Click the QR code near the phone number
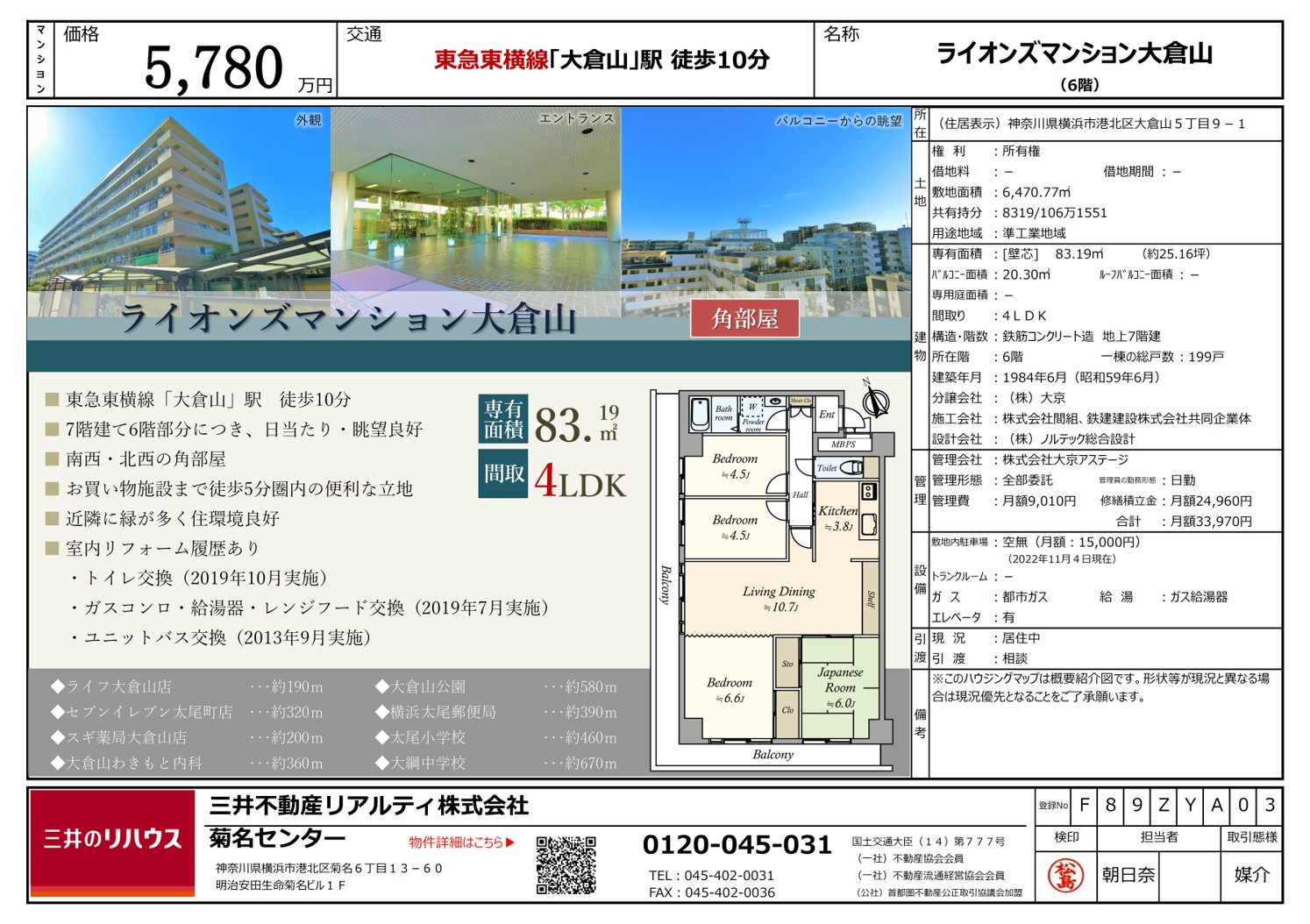 click(x=566, y=864)
